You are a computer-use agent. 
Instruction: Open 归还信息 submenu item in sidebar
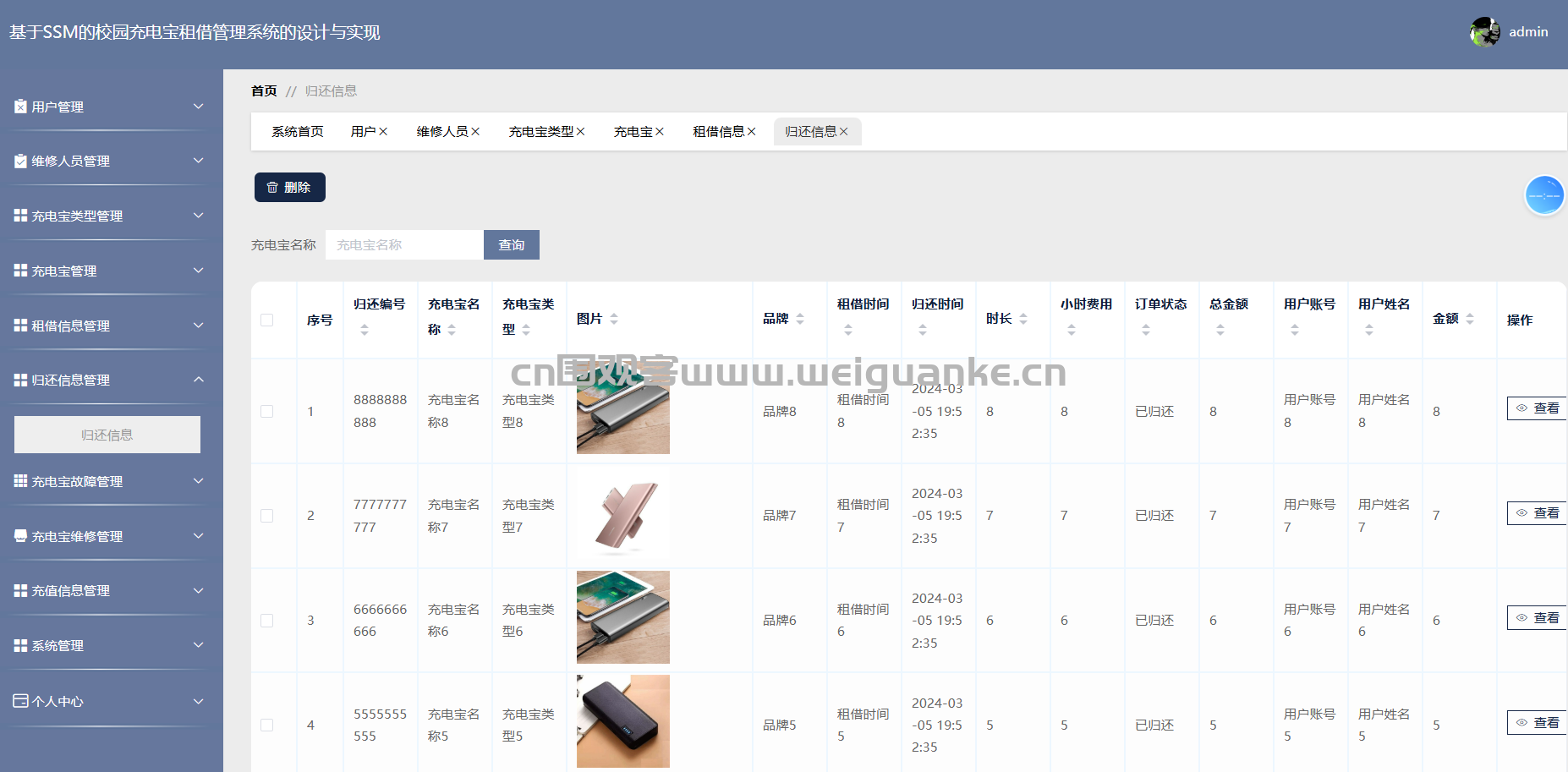107,435
